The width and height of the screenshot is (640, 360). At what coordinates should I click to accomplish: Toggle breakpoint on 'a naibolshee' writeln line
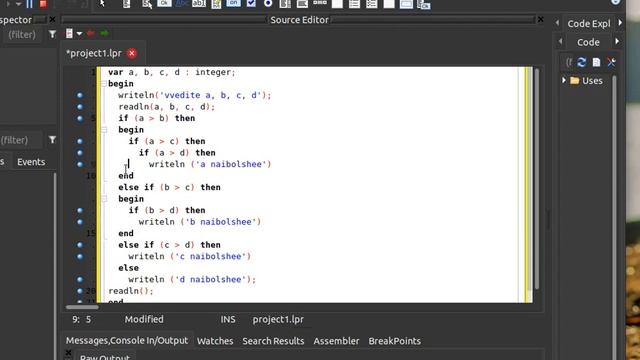tap(80, 164)
